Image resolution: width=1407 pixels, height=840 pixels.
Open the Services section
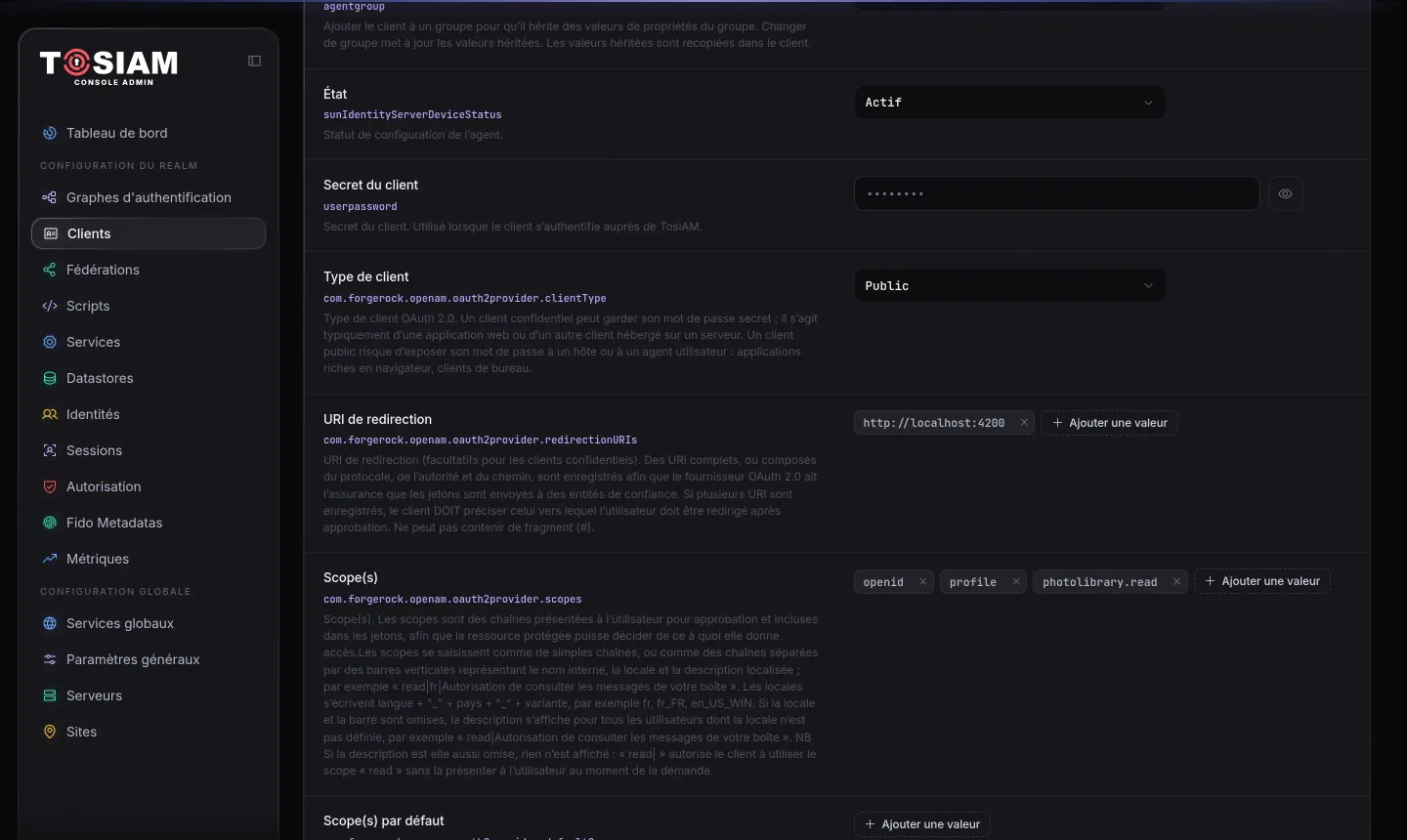pyautogui.click(x=149, y=342)
